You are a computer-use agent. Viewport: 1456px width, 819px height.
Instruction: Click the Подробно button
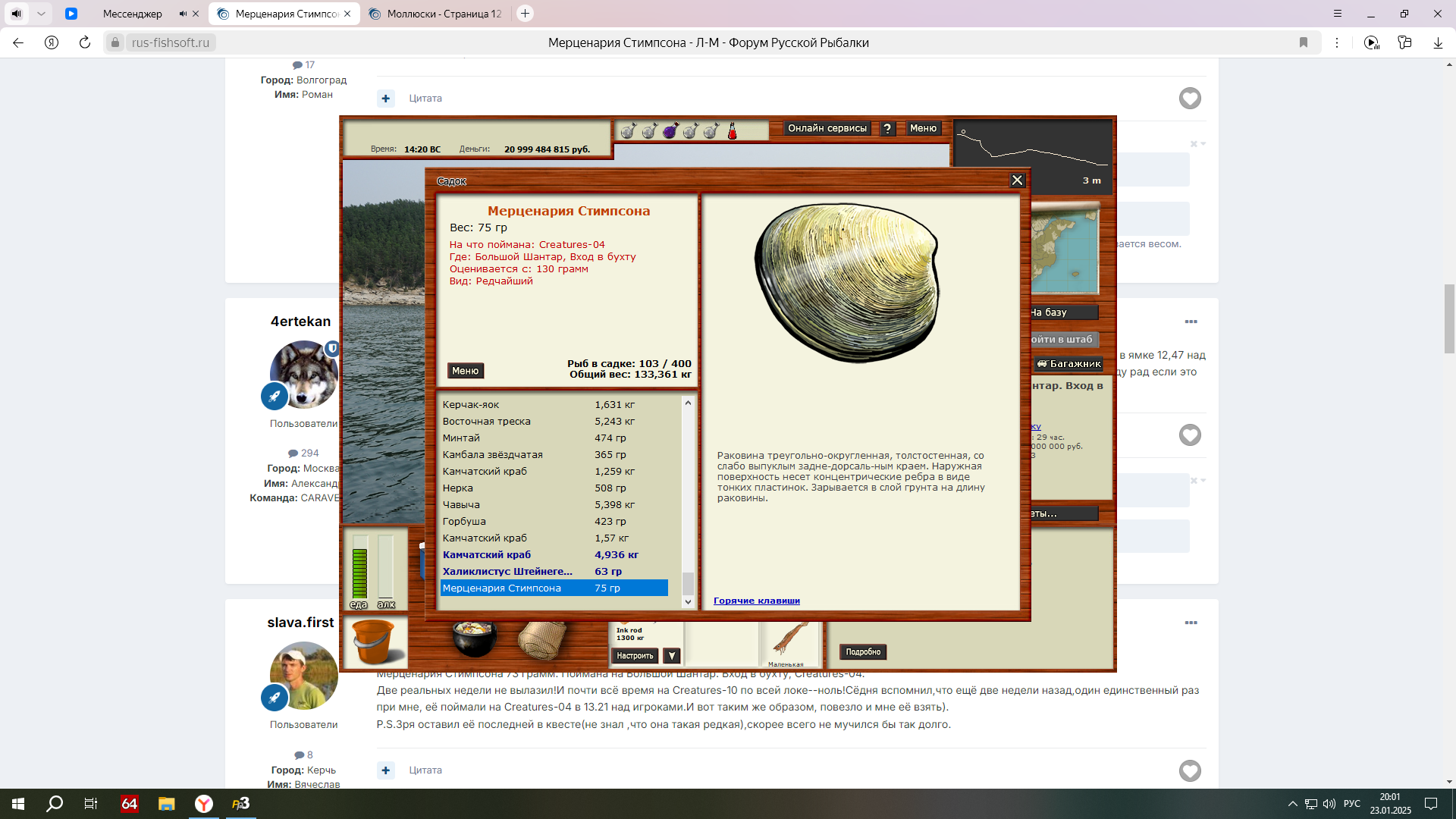pos(863,652)
